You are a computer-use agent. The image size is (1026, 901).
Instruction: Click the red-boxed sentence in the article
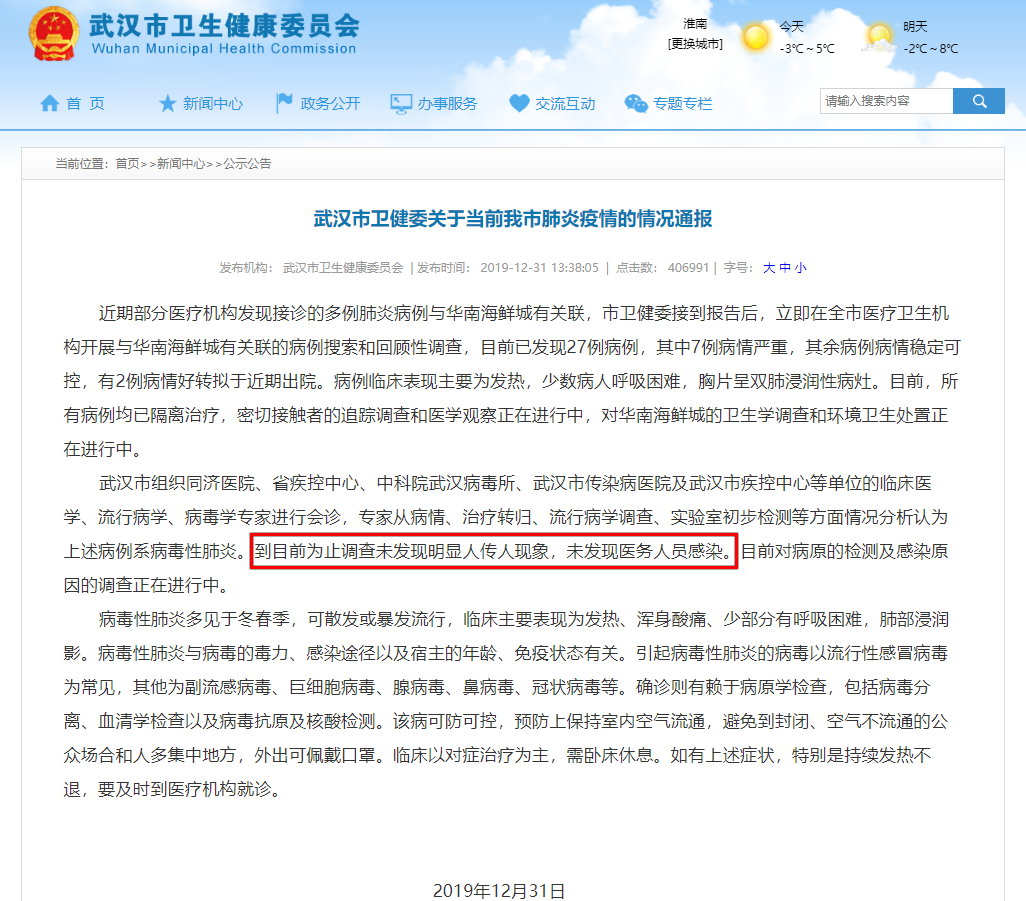493,551
